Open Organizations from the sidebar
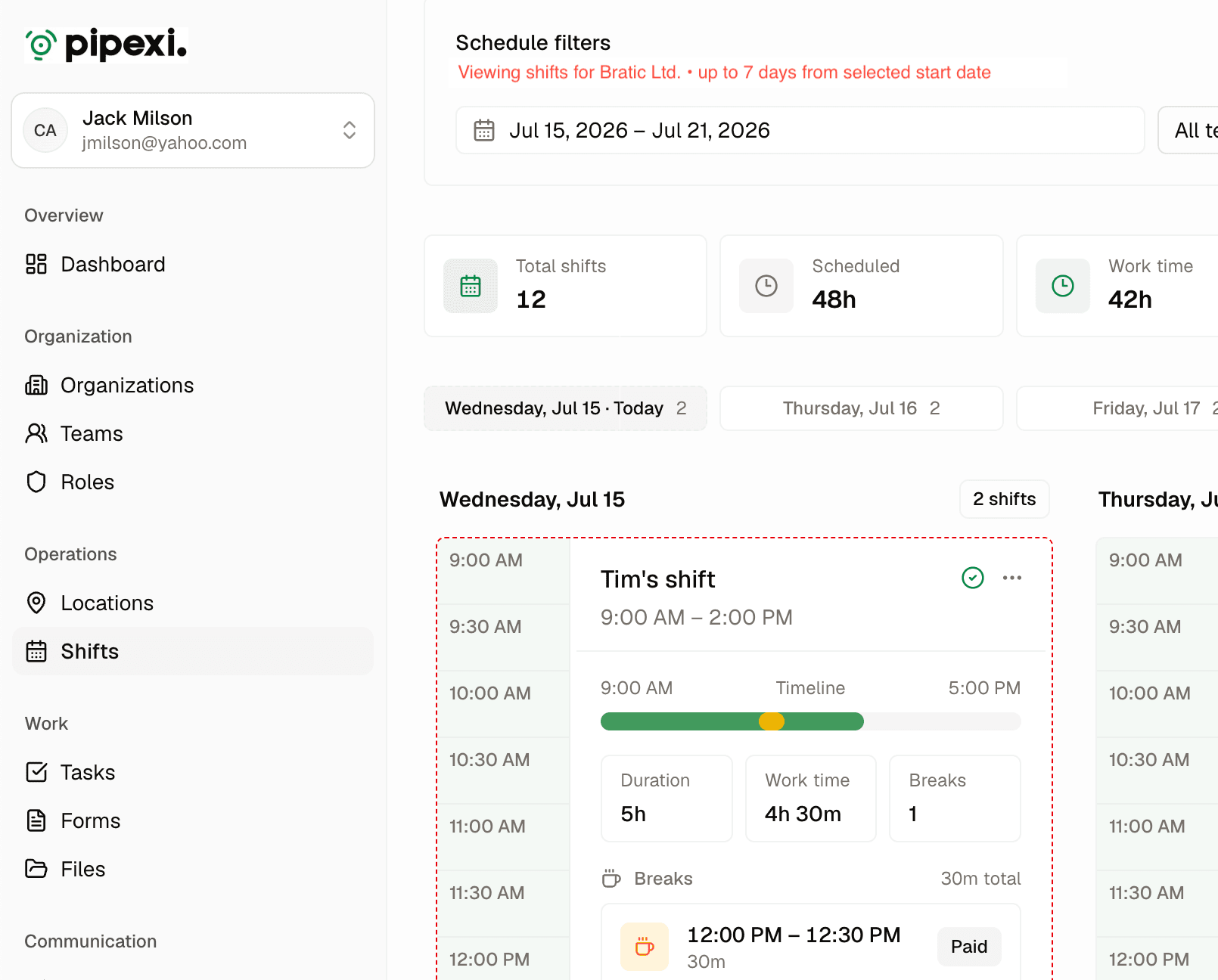The height and width of the screenshot is (980, 1218). 193,385
